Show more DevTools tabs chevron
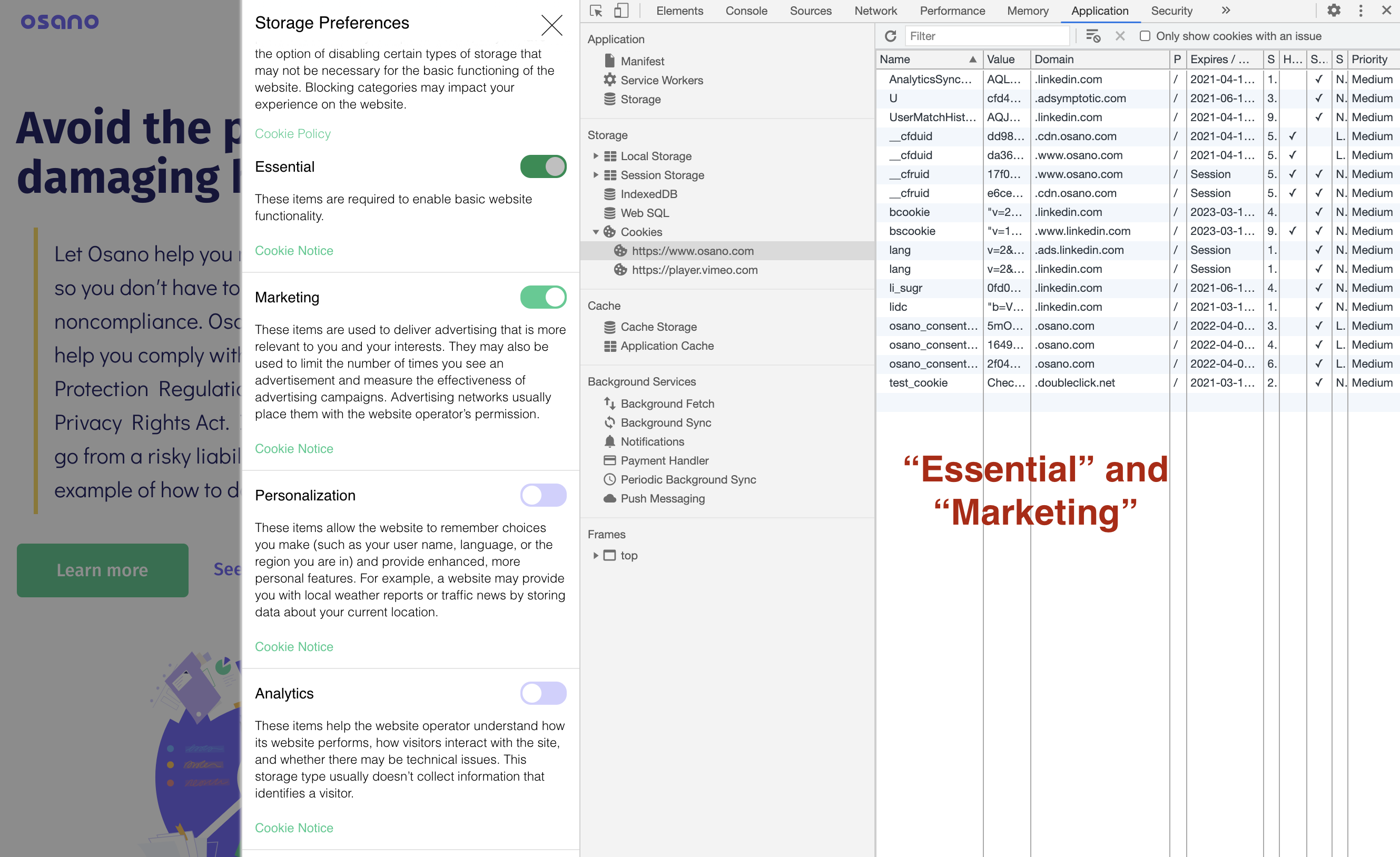 pyautogui.click(x=1226, y=11)
